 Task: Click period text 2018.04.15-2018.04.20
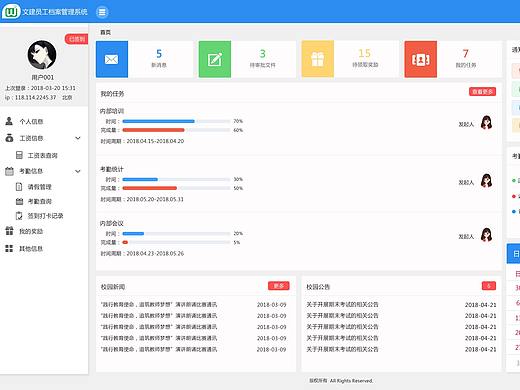155,141
